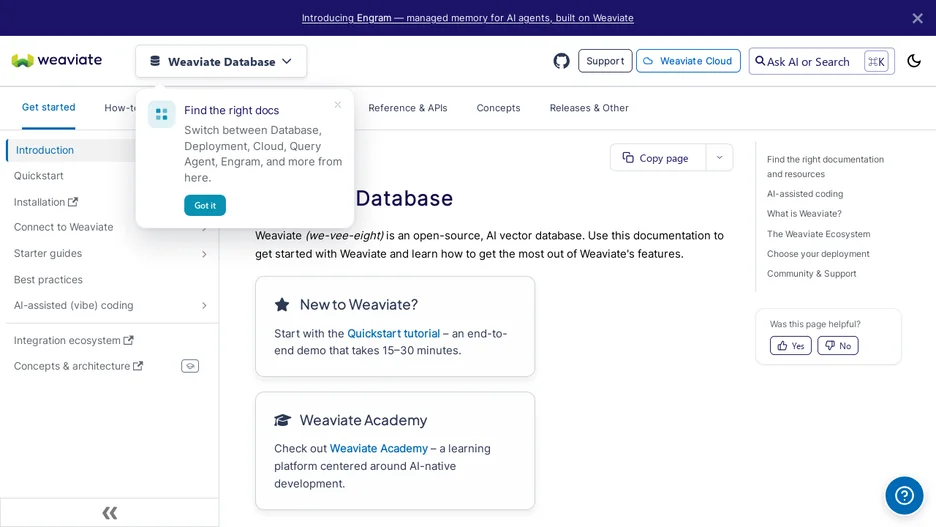
Task: Switch to the Concepts tab
Action: tap(498, 108)
